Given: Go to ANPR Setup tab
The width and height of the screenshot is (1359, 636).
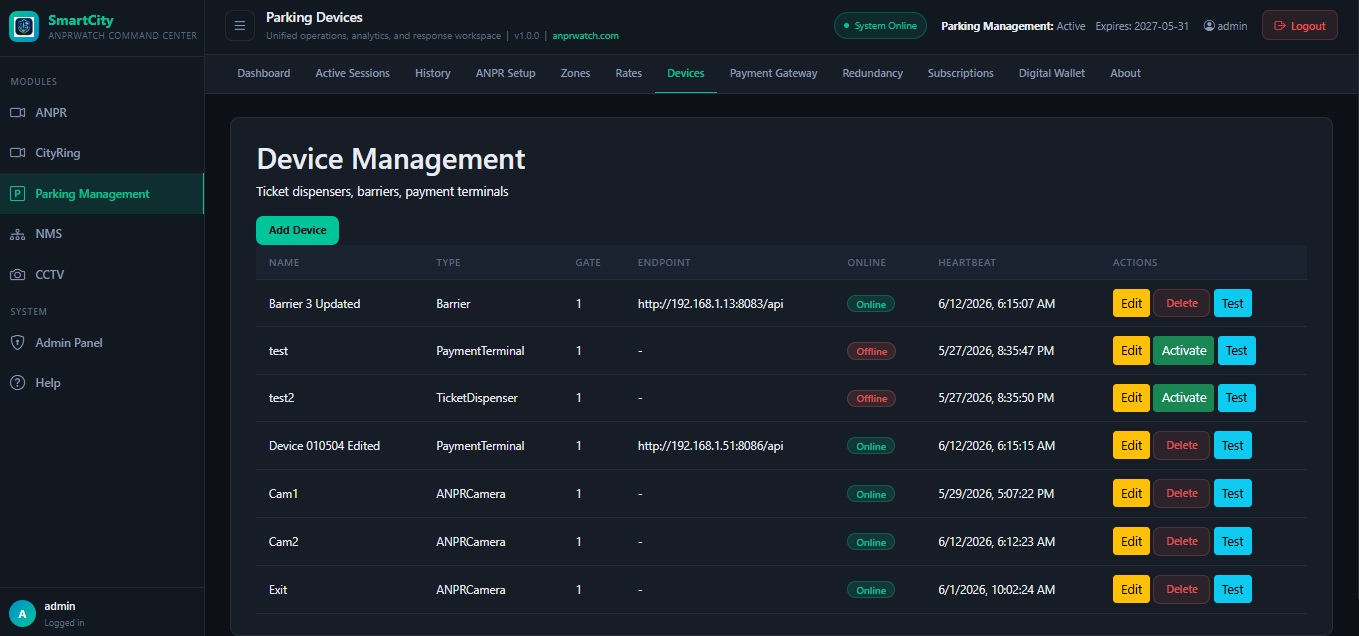Looking at the screenshot, I should 506,73.
